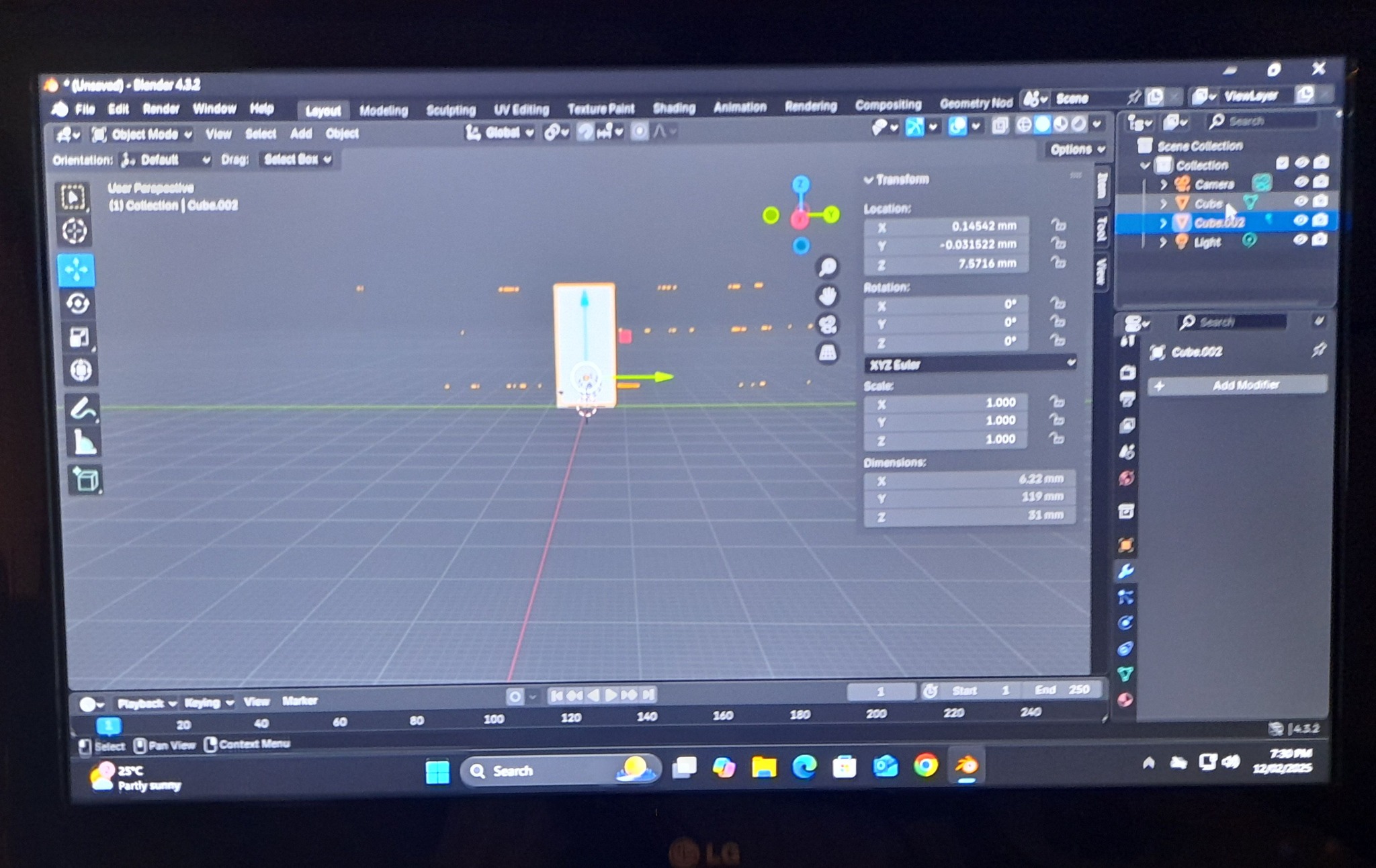The width and height of the screenshot is (1376, 868).
Task: Click the pan hand viewport icon
Action: (828, 296)
